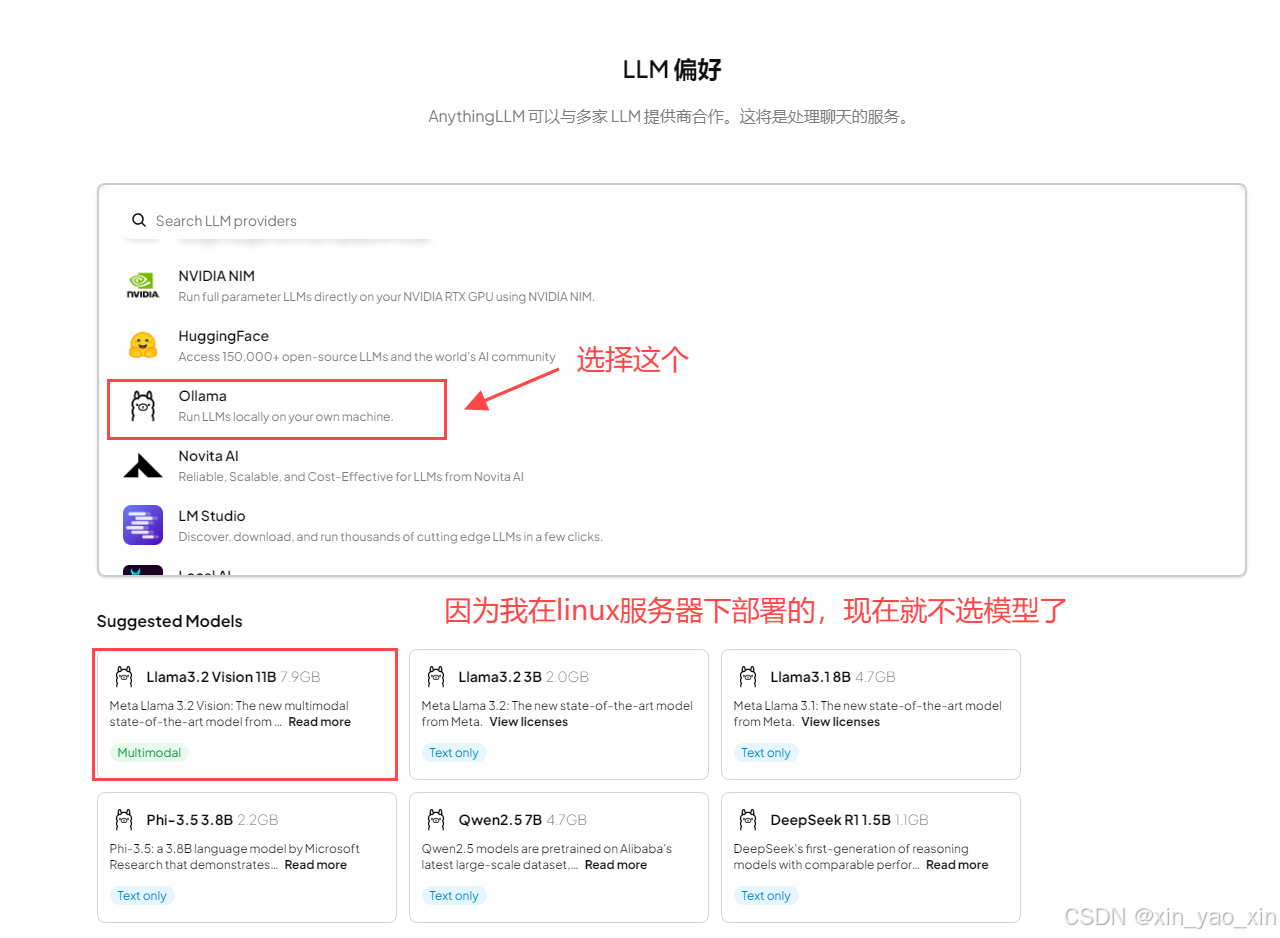Open Read more on DeepSeek R1 card
This screenshot has height=938, width=1280.
point(957,865)
